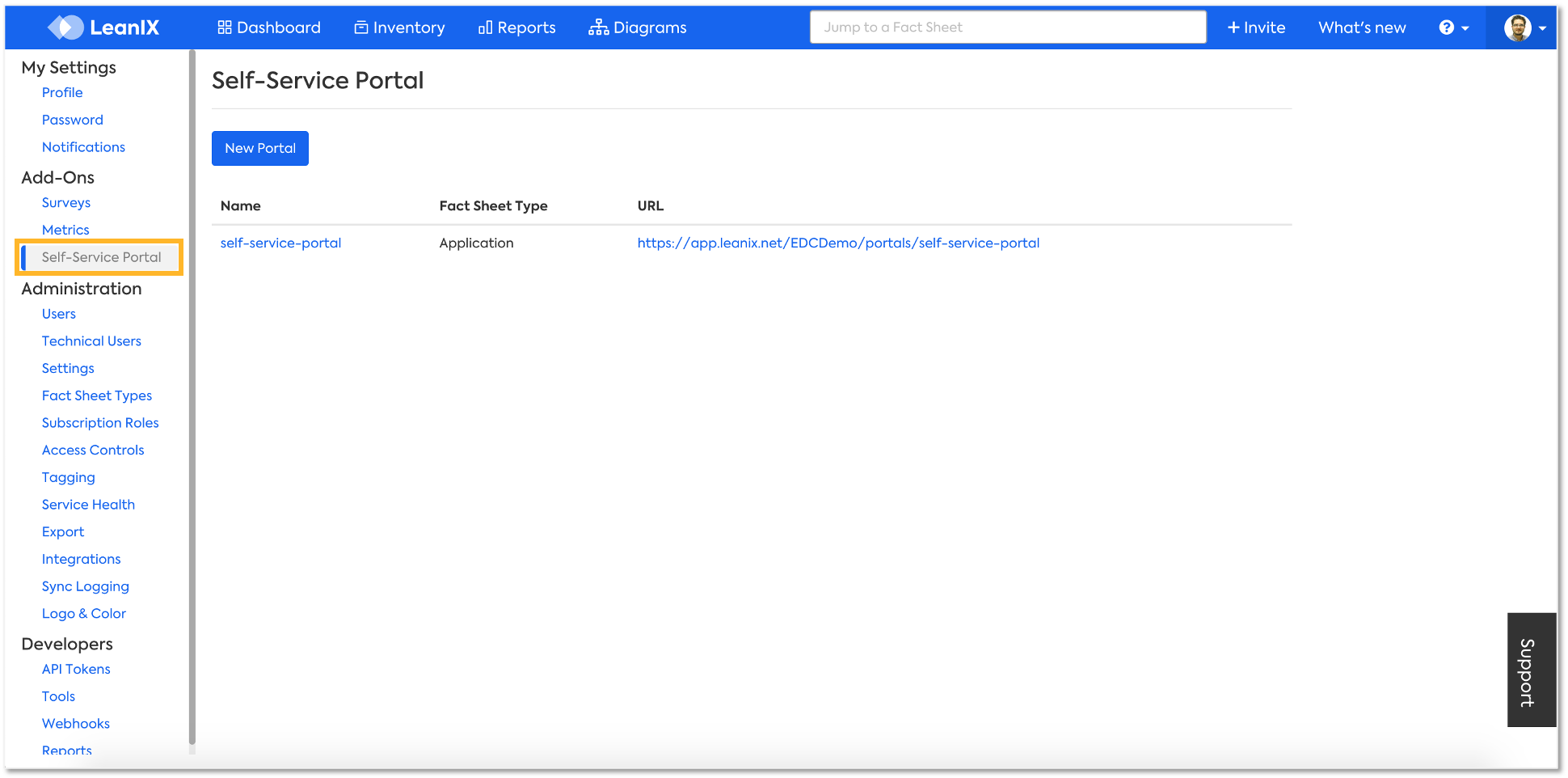Image resolution: width=1568 pixels, height=778 pixels.
Task: Open the self-service-portal URL link
Action: coord(838,243)
